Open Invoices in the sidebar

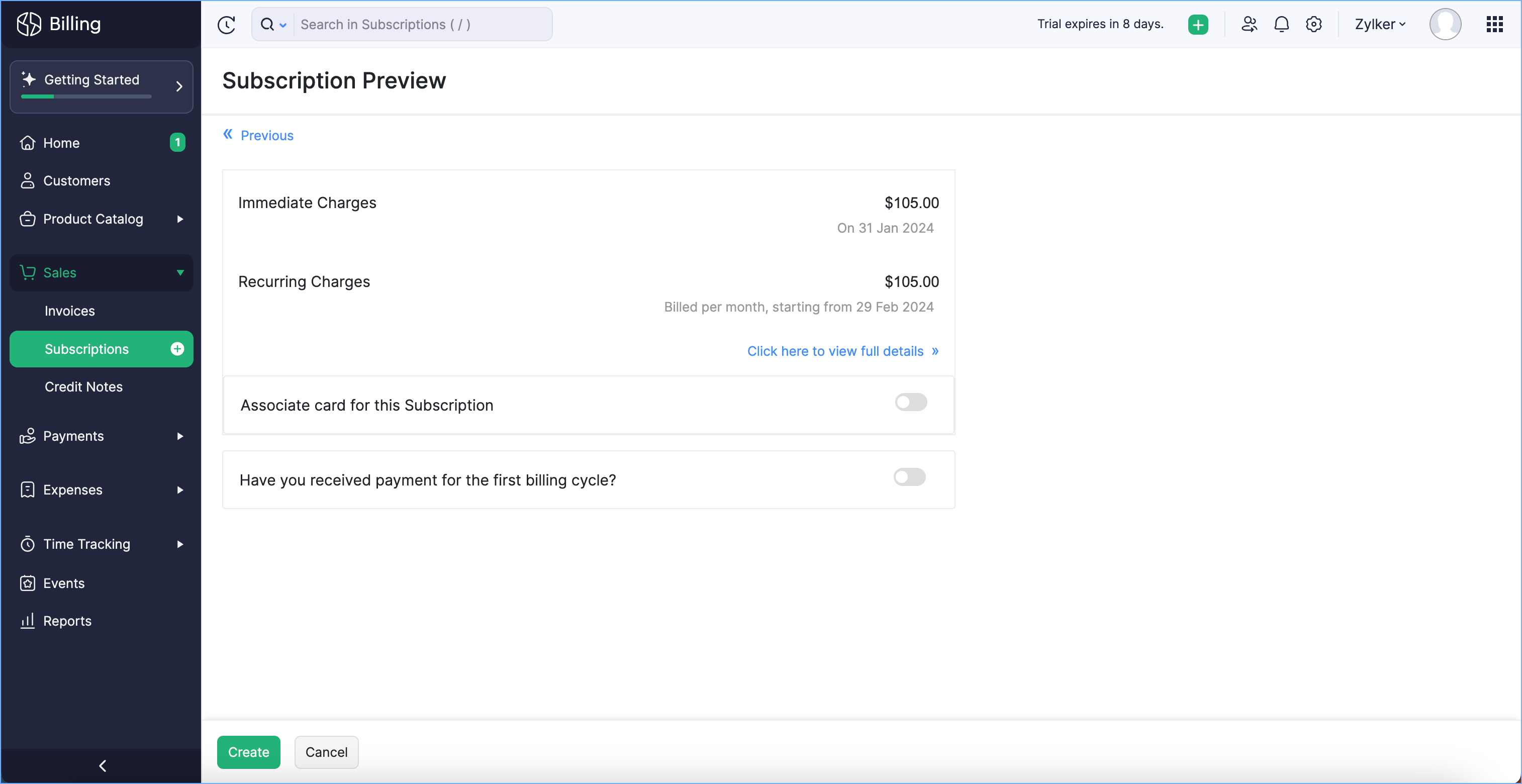pos(70,311)
